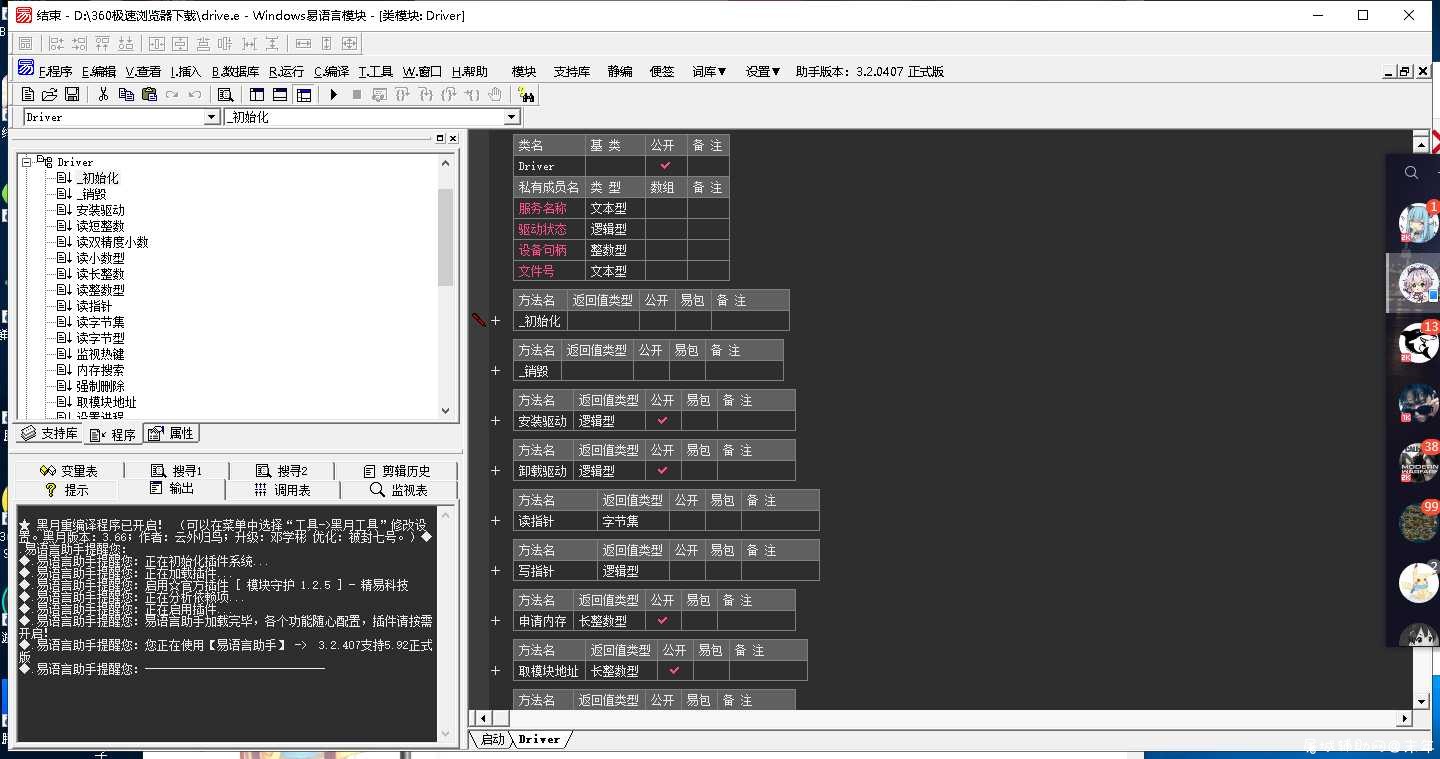Switch to the 变量表 tab

(x=69, y=471)
